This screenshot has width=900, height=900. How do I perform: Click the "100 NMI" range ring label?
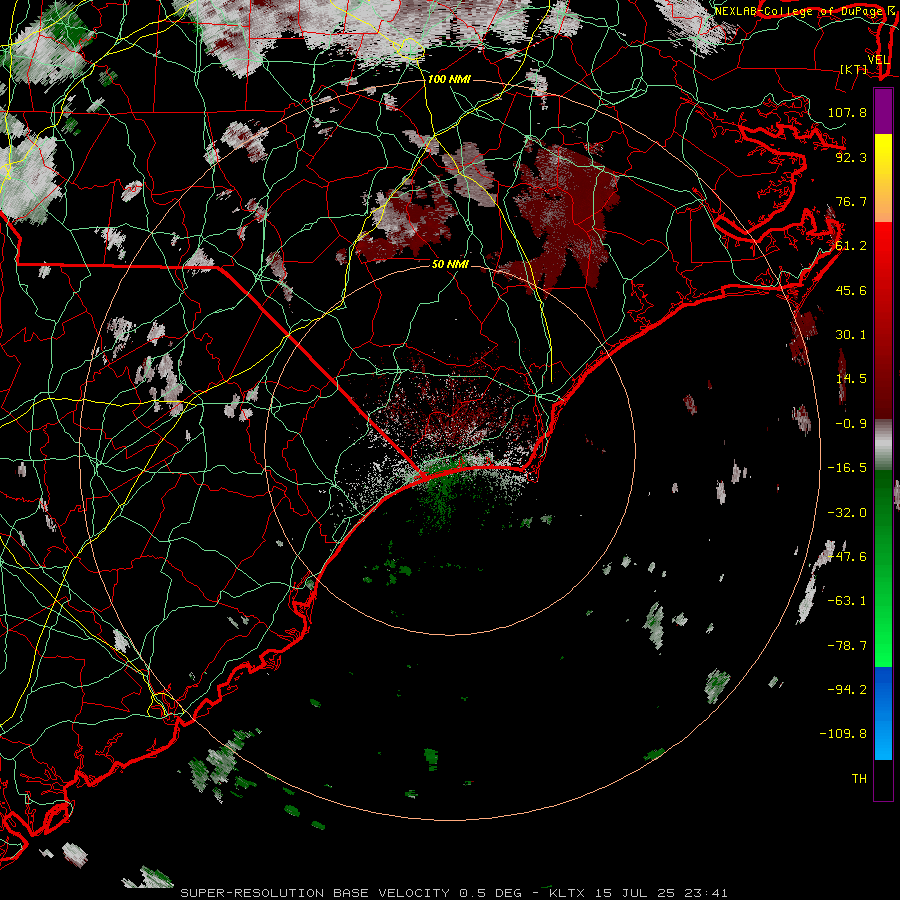click(449, 79)
